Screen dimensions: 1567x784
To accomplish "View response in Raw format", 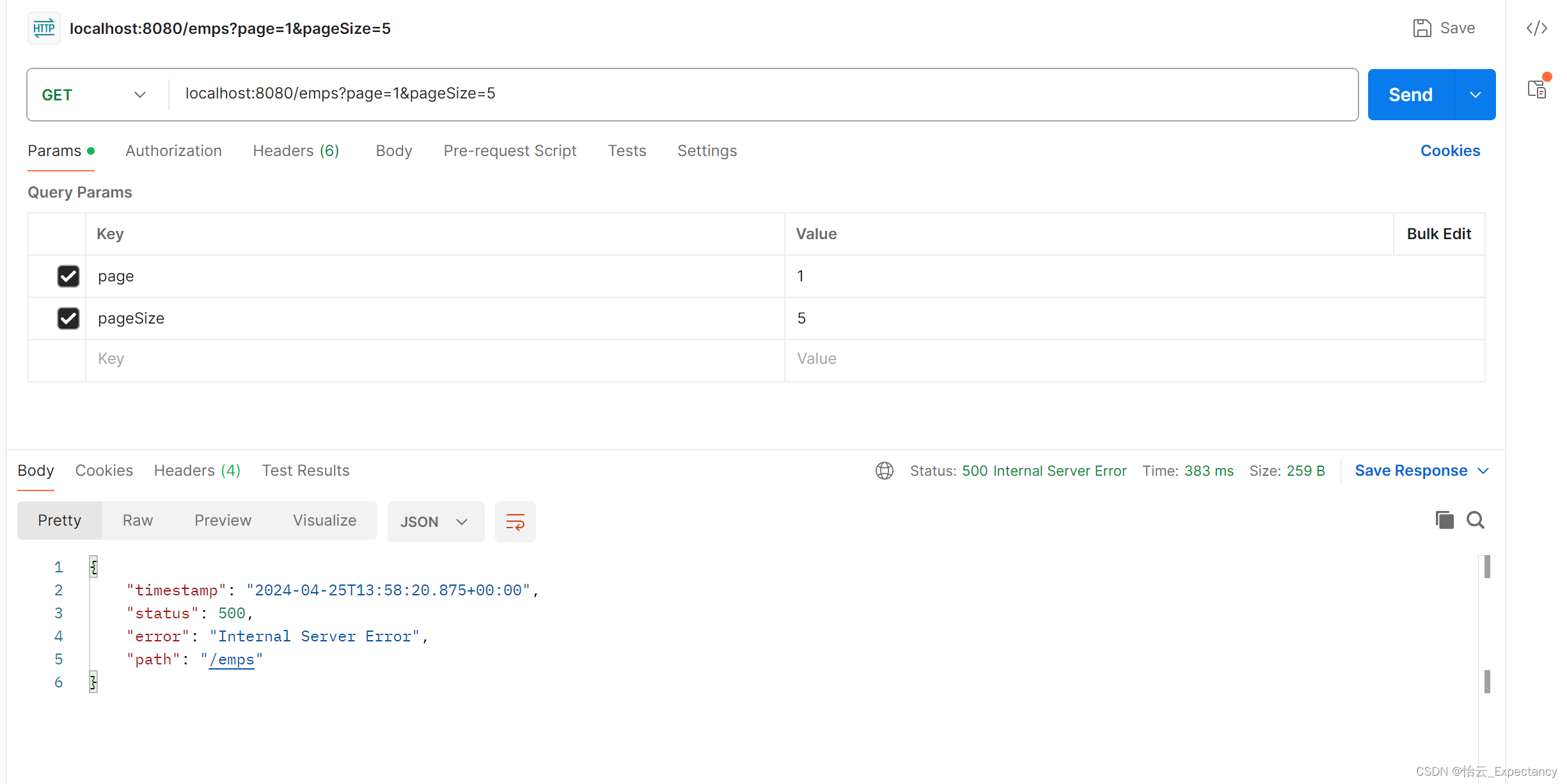I will tap(137, 520).
